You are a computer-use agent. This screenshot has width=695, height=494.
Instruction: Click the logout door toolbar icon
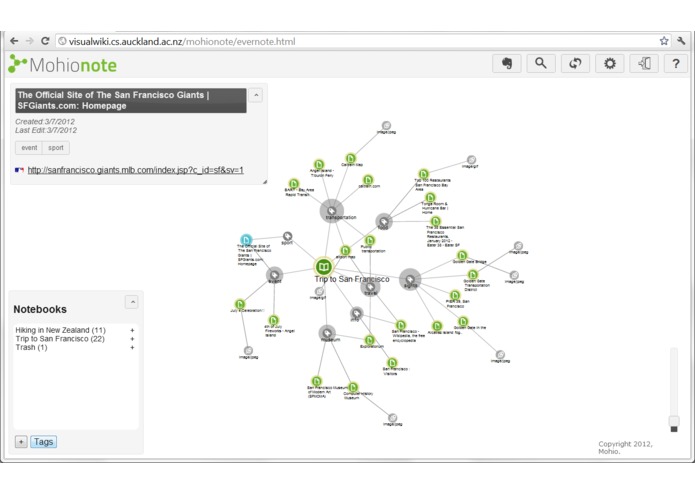pyautogui.click(x=644, y=64)
